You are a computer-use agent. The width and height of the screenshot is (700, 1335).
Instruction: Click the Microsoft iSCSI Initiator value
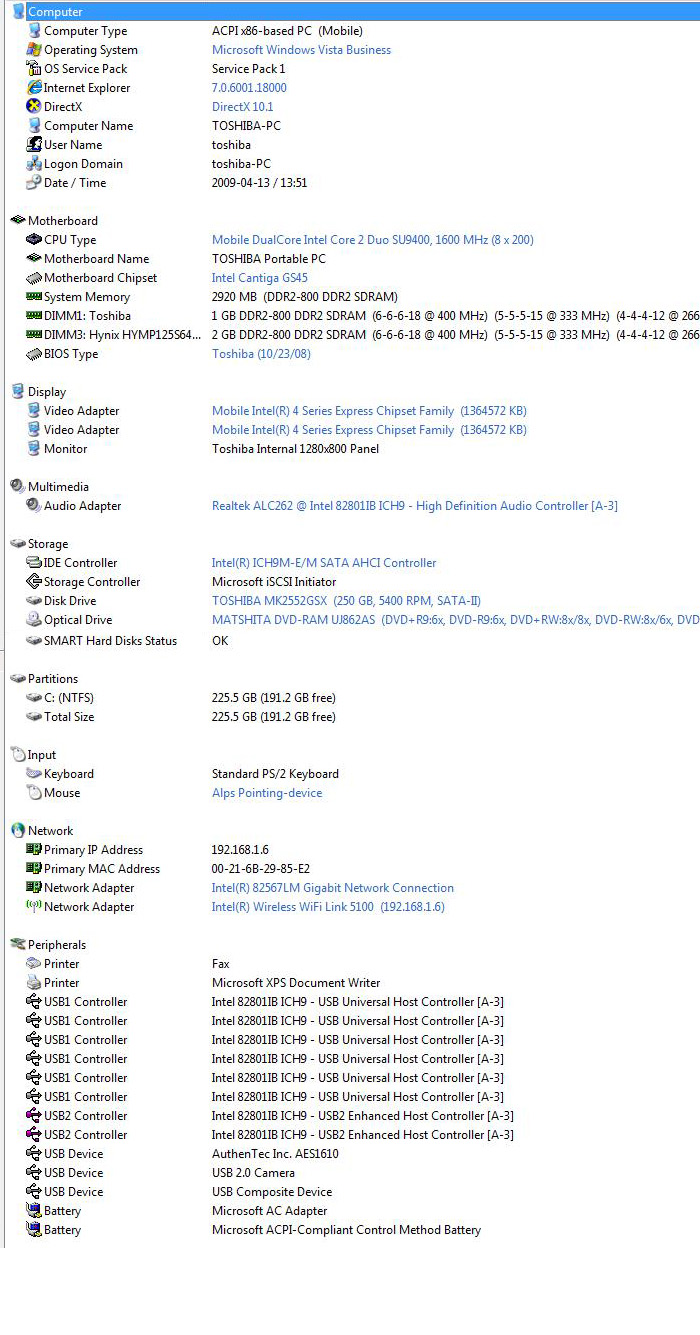tap(274, 582)
